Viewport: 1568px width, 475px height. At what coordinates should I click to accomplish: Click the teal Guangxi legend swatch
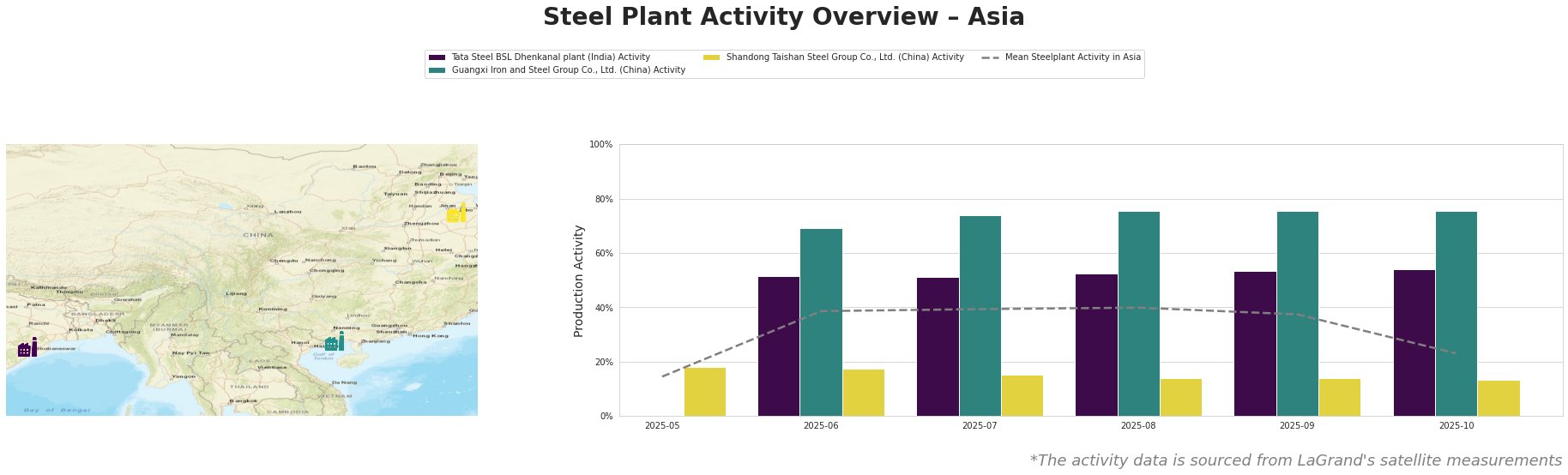click(x=437, y=70)
